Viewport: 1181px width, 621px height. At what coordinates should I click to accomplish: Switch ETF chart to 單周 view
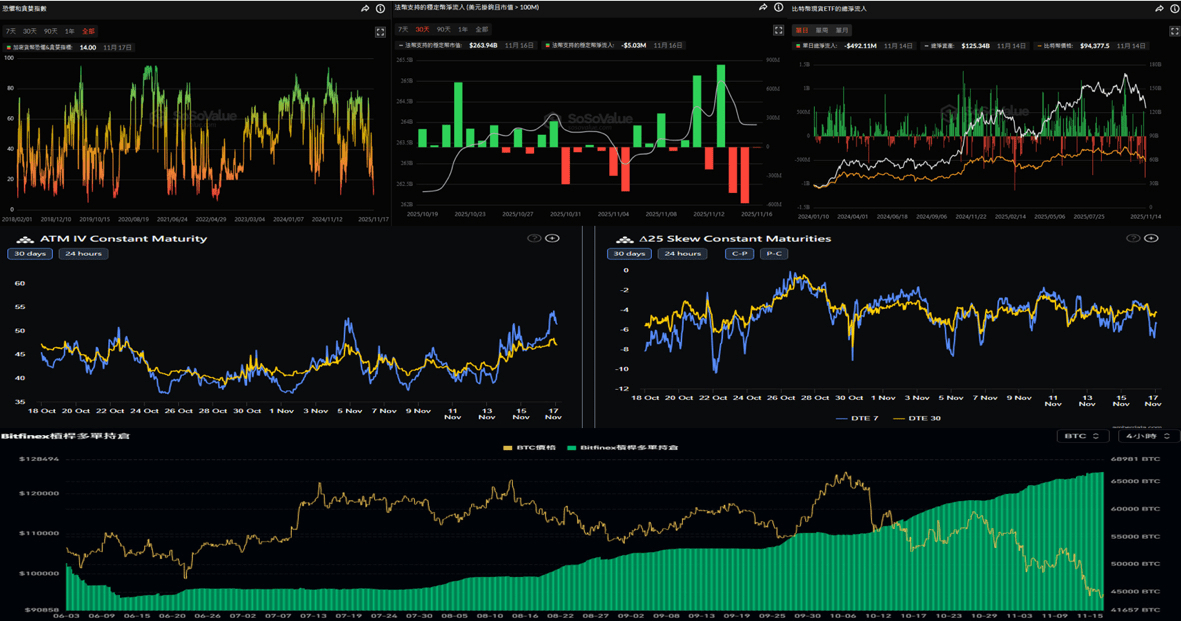[821, 31]
